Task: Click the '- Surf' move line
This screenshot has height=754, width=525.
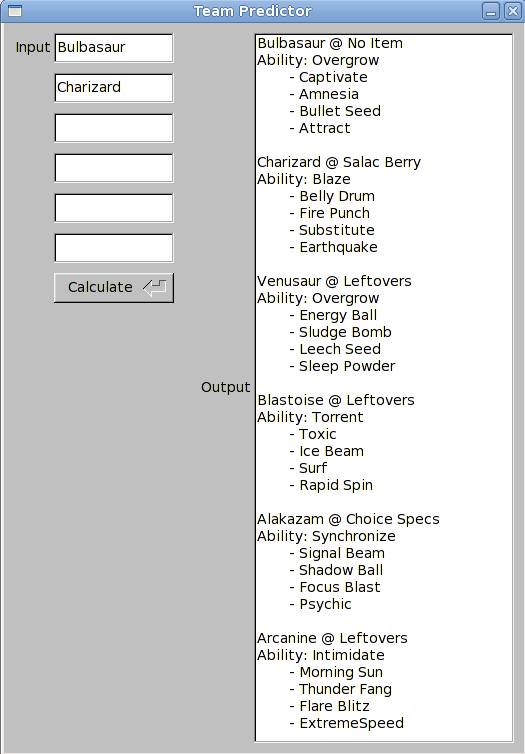Action: (x=308, y=468)
